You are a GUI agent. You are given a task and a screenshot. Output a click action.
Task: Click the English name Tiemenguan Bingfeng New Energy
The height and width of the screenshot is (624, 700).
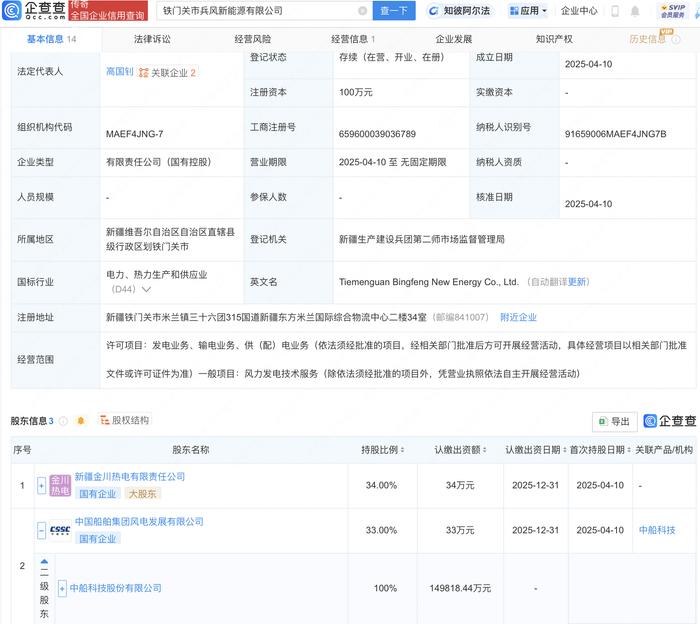429,282
